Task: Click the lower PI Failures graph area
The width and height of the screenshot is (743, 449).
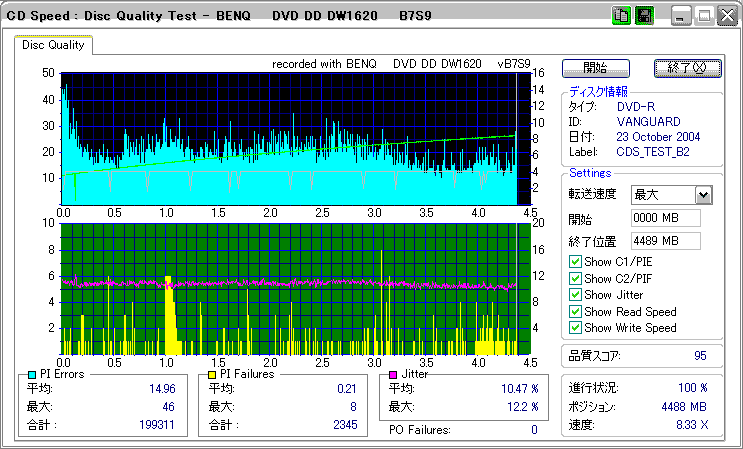Action: [x=290, y=288]
